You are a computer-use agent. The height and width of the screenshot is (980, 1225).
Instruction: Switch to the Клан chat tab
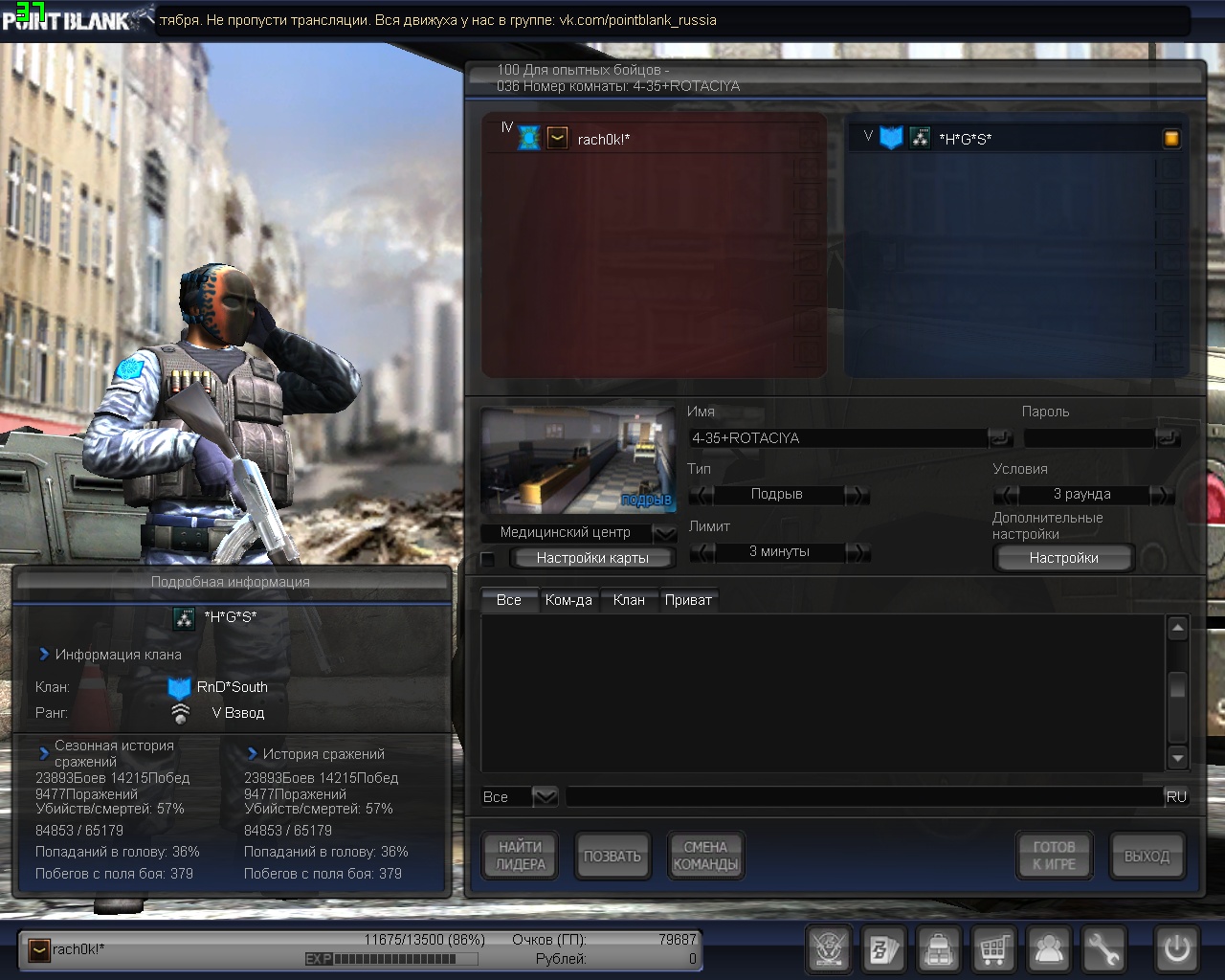629,600
